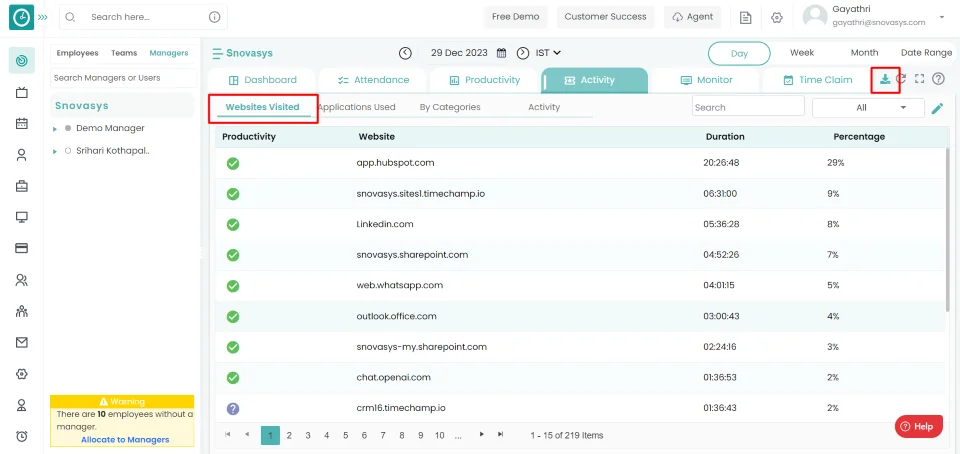This screenshot has width=960, height=454.
Task: Open the Productivity tab
Action: pos(485,80)
